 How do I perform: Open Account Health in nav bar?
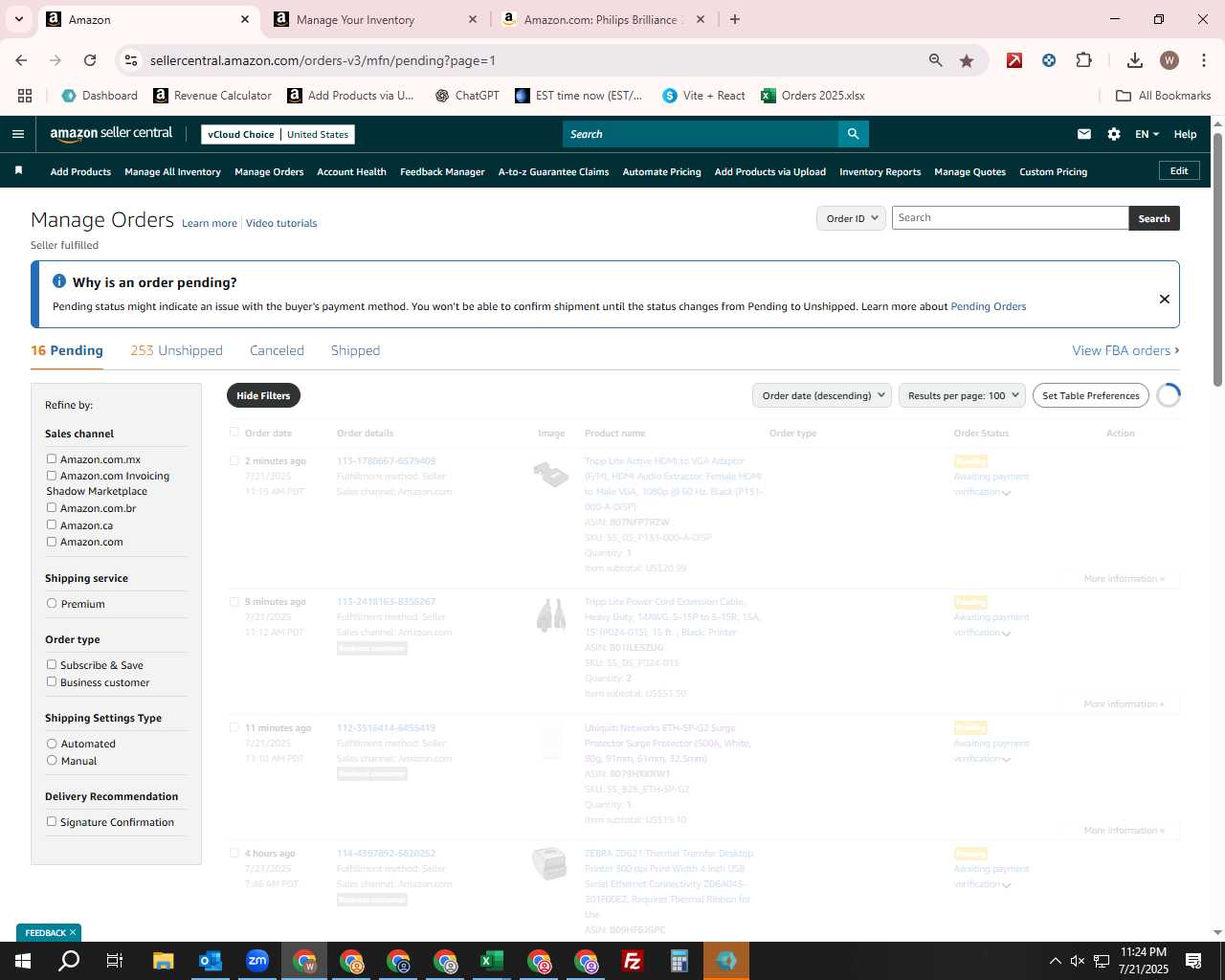coord(351,172)
